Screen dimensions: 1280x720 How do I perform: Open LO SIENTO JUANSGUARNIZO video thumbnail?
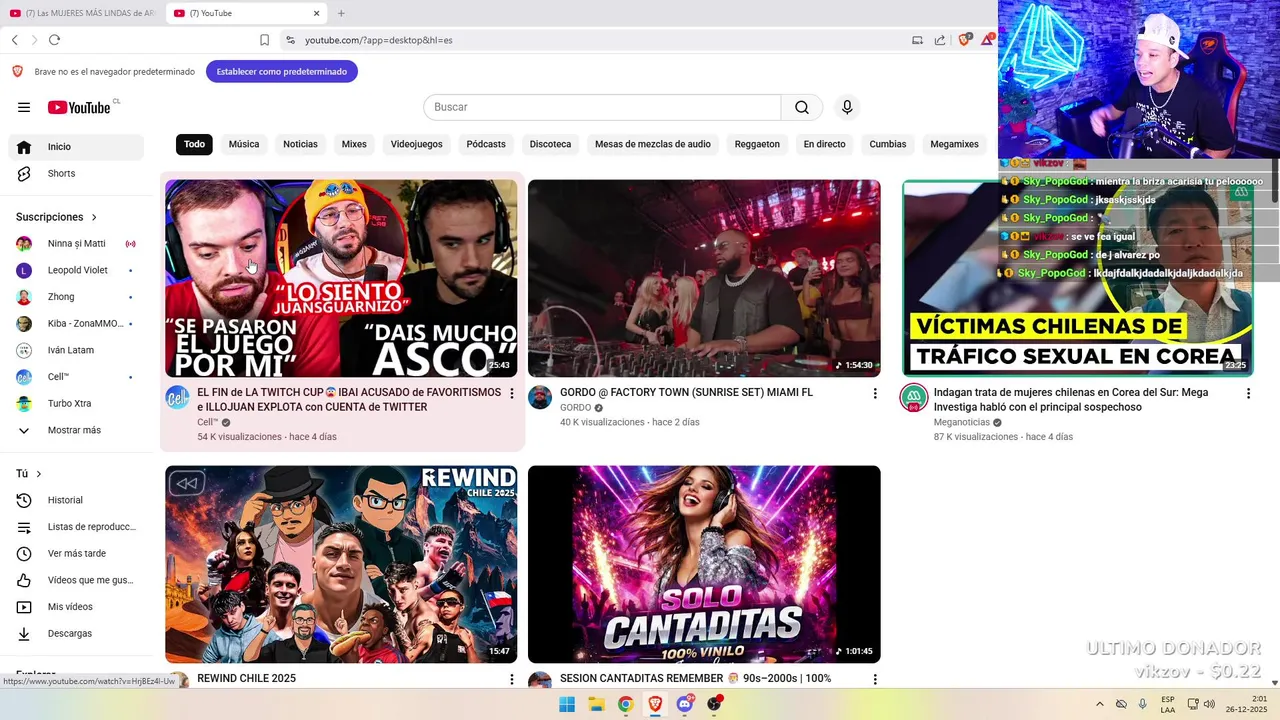coord(341,278)
